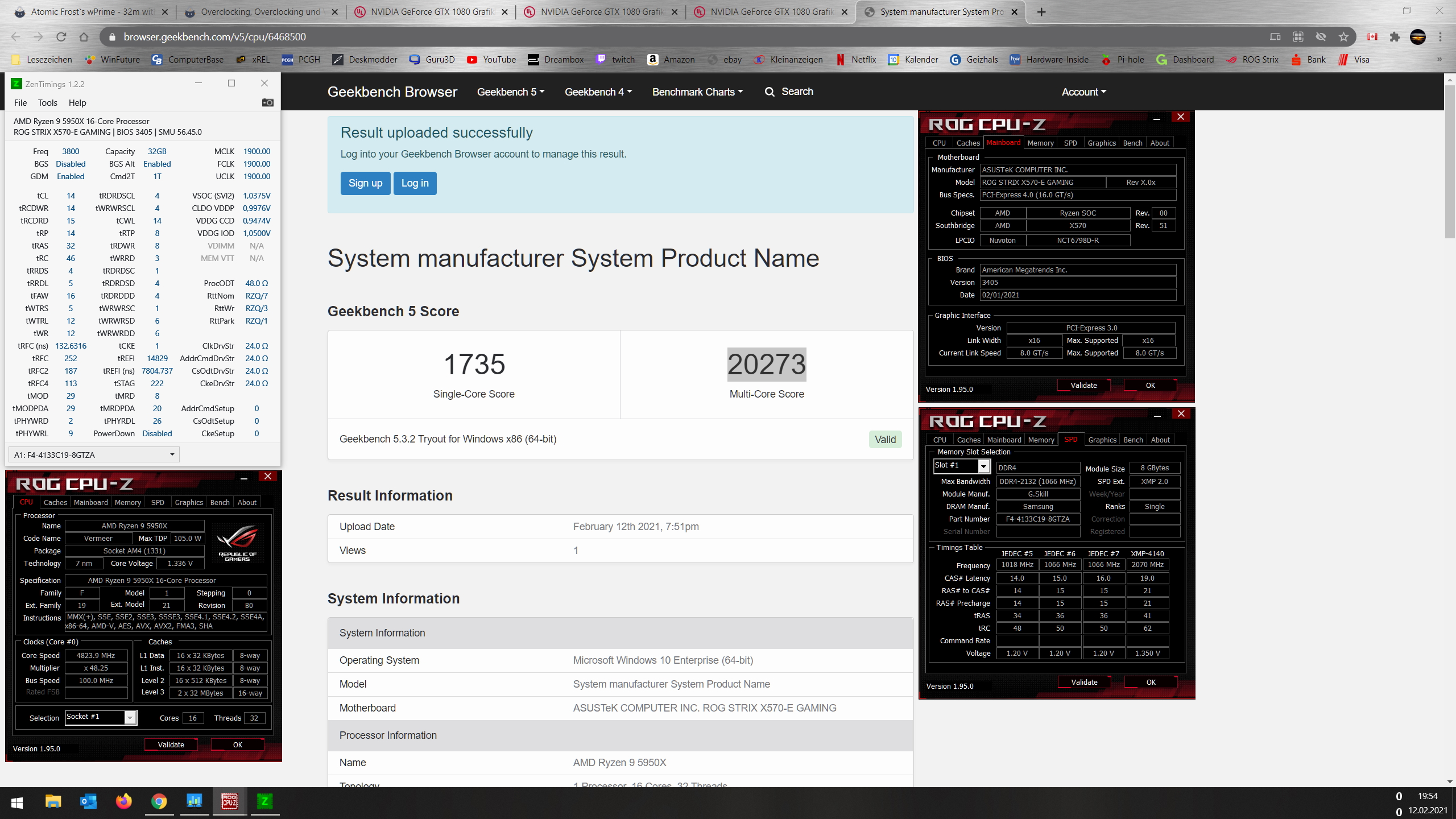The height and width of the screenshot is (819, 1456).
Task: Open the Chrome extensions puzzle icon
Action: [x=1395, y=37]
